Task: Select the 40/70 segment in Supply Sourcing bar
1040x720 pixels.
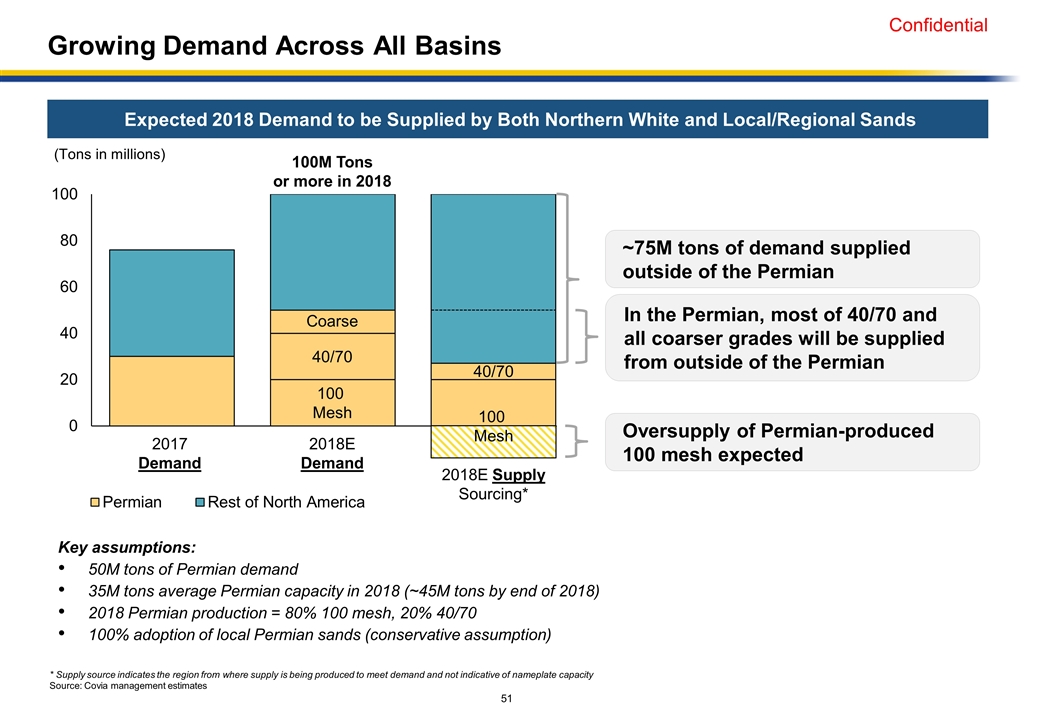Action: pyautogui.click(x=492, y=371)
